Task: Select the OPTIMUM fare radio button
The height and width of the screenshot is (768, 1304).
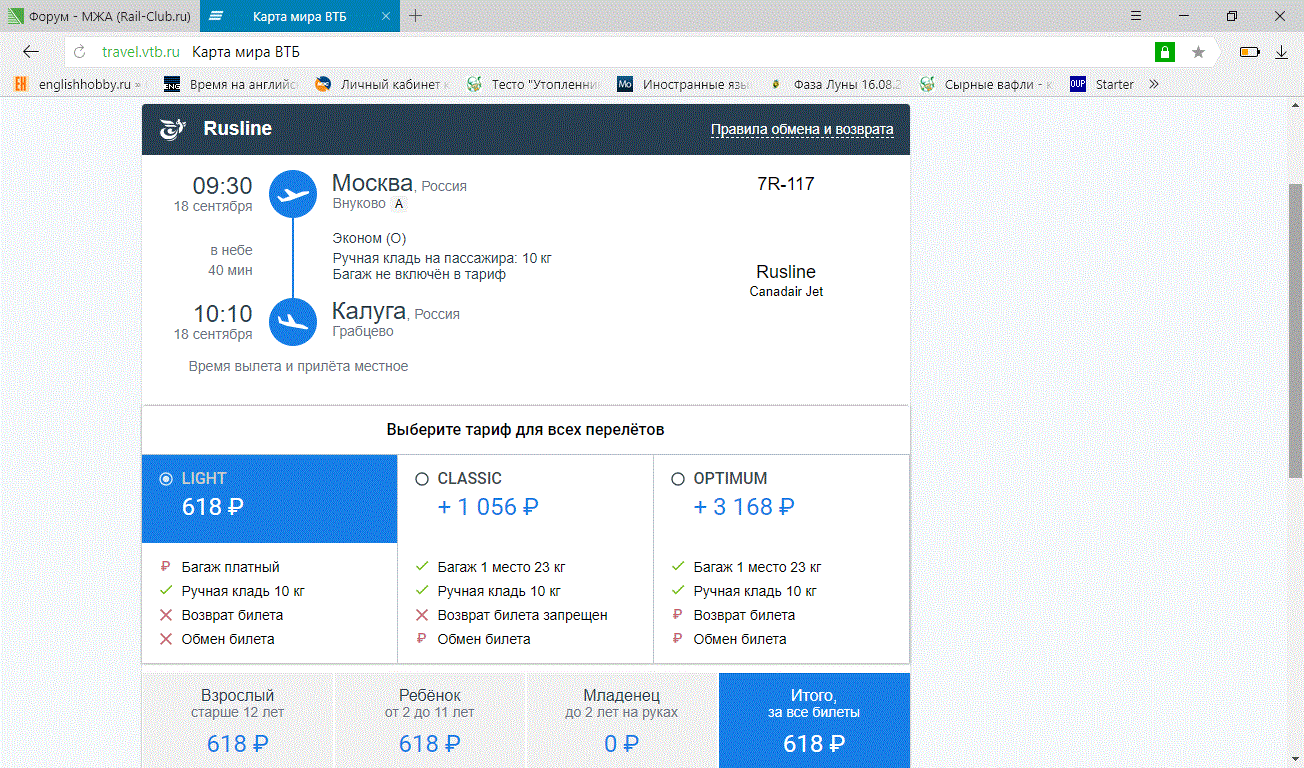Action: (x=678, y=479)
